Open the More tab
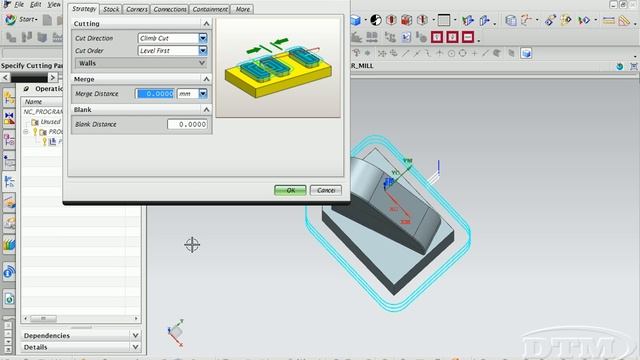This screenshot has height=360, width=640. click(242, 9)
